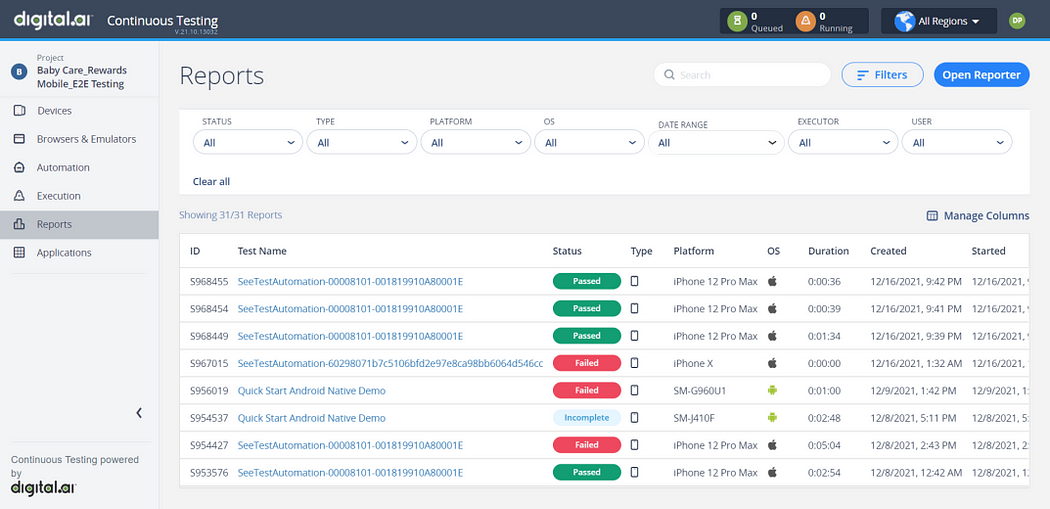Viewport: 1050px width, 509px height.
Task: Click the Open Reporter button
Action: (x=982, y=75)
